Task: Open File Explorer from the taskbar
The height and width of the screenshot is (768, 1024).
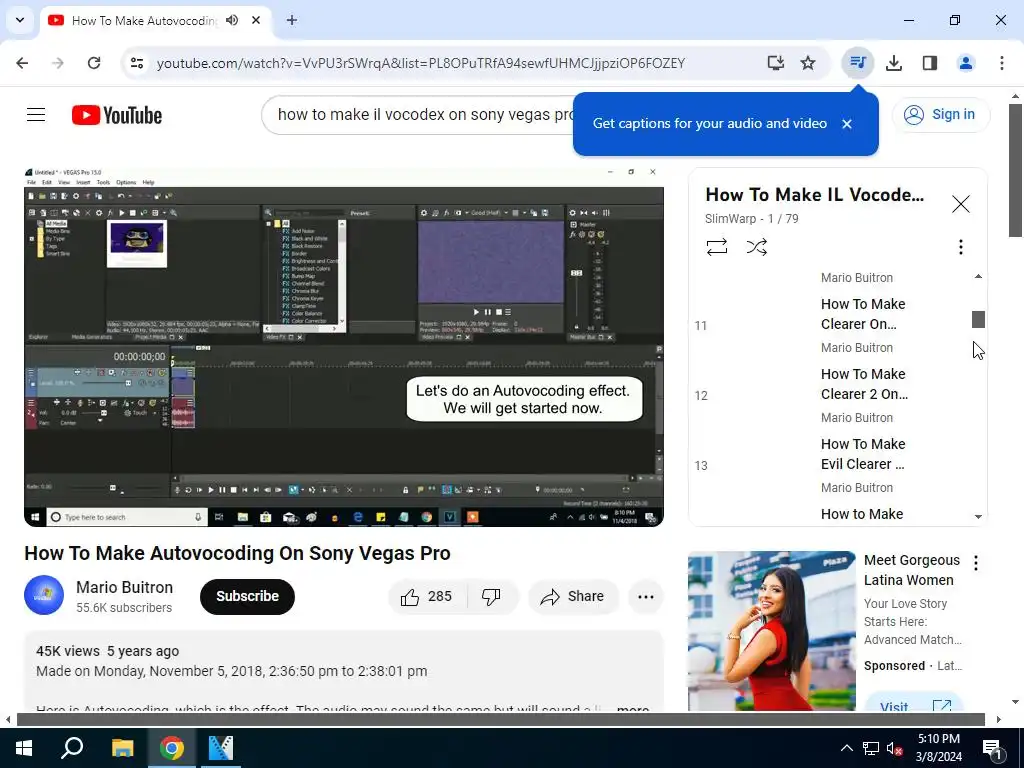Action: pos(122,748)
